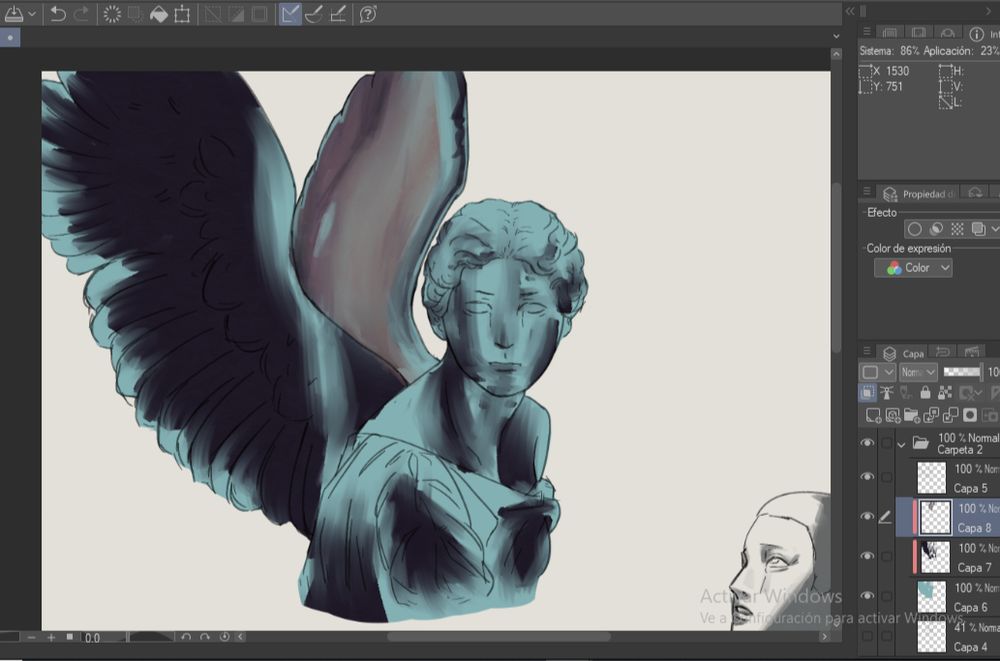Click the Redo arrow icon
Viewport: 1000px width, 661px height.
tap(82, 14)
